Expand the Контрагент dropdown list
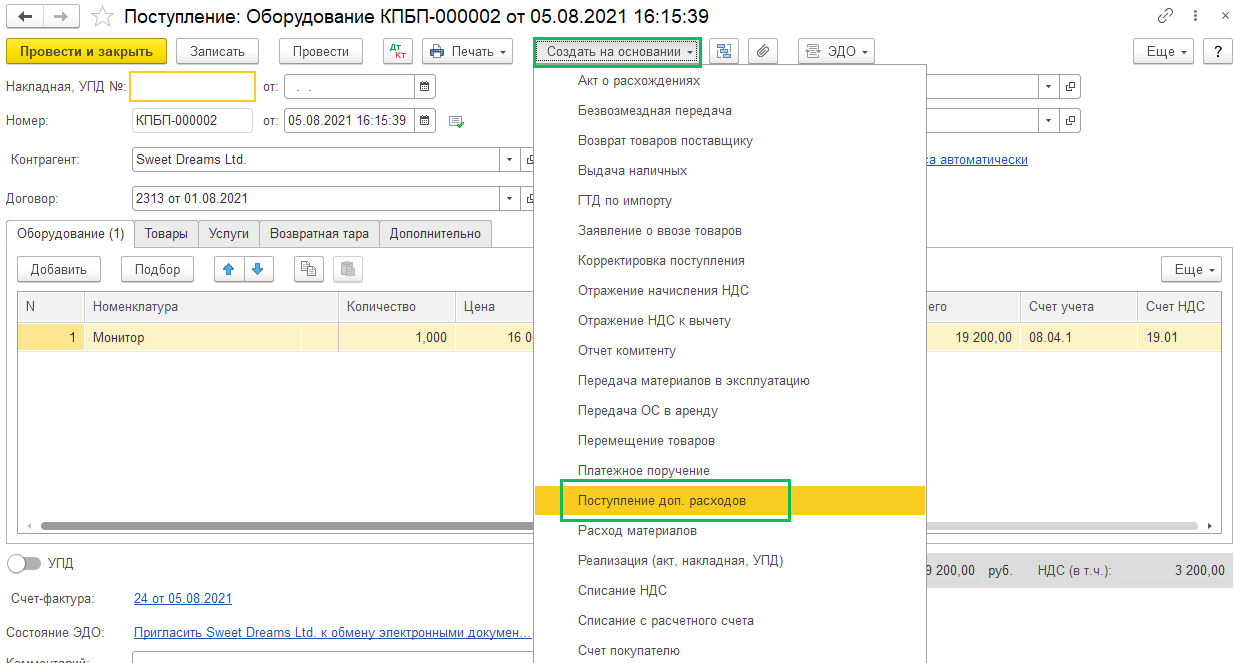This screenshot has height=663, width=1234. pos(509,160)
